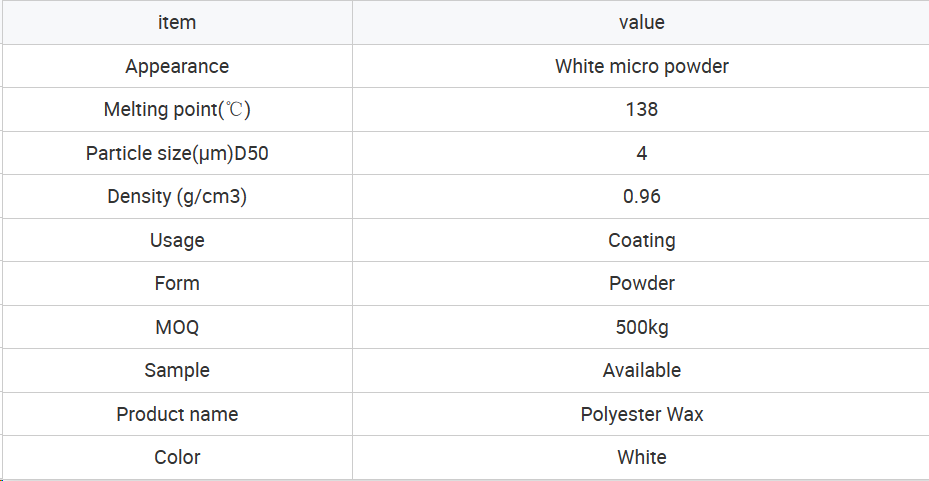Image resolution: width=929 pixels, height=481 pixels.
Task: Click the 'value' column header
Action: [x=642, y=23]
